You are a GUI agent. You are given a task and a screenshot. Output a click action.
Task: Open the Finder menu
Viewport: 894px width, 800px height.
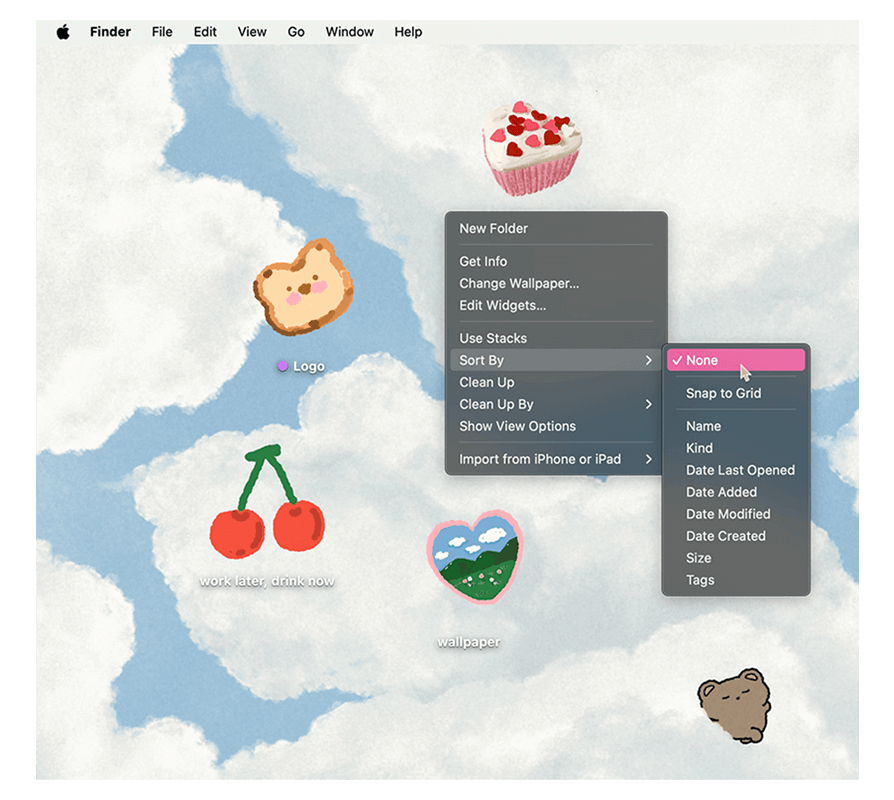click(x=110, y=32)
